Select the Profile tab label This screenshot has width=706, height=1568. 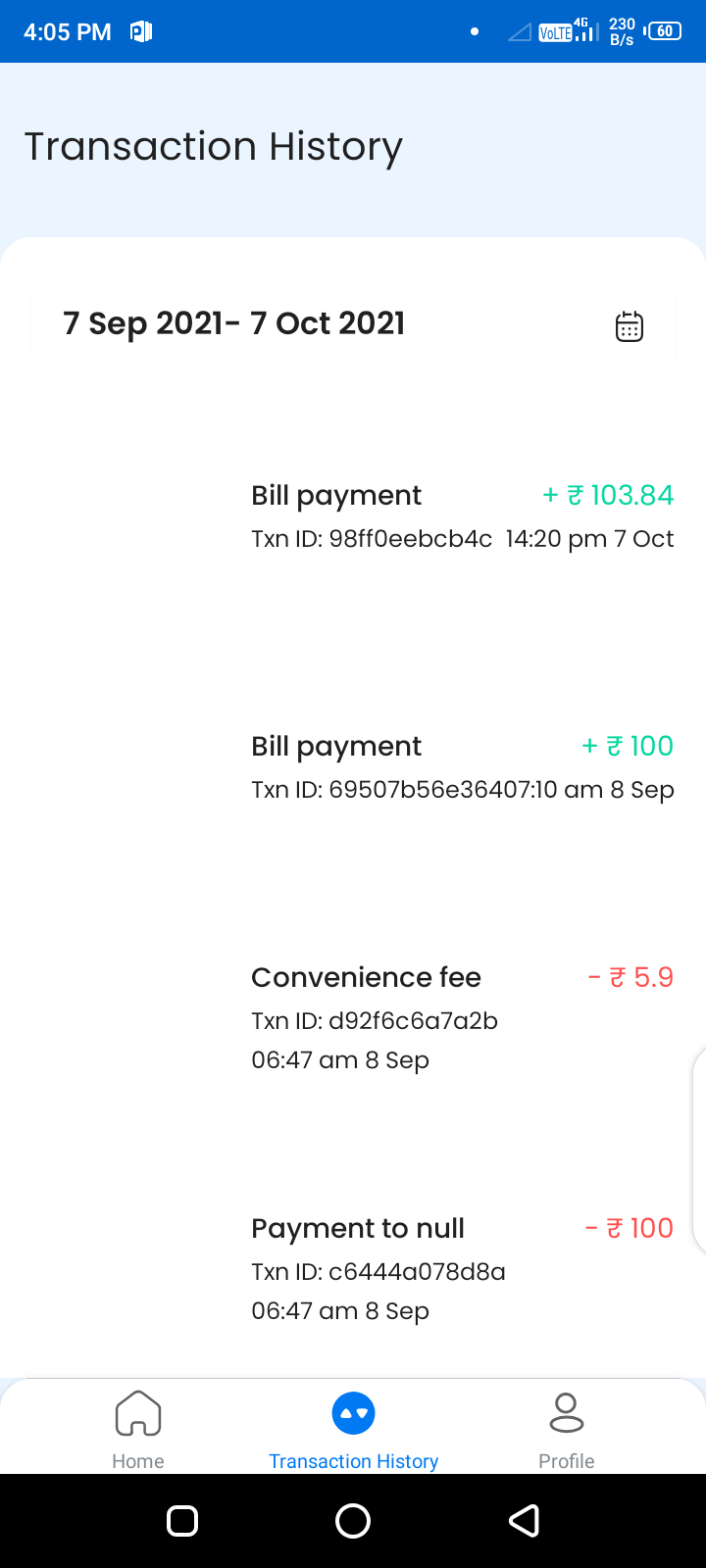[567, 1461]
